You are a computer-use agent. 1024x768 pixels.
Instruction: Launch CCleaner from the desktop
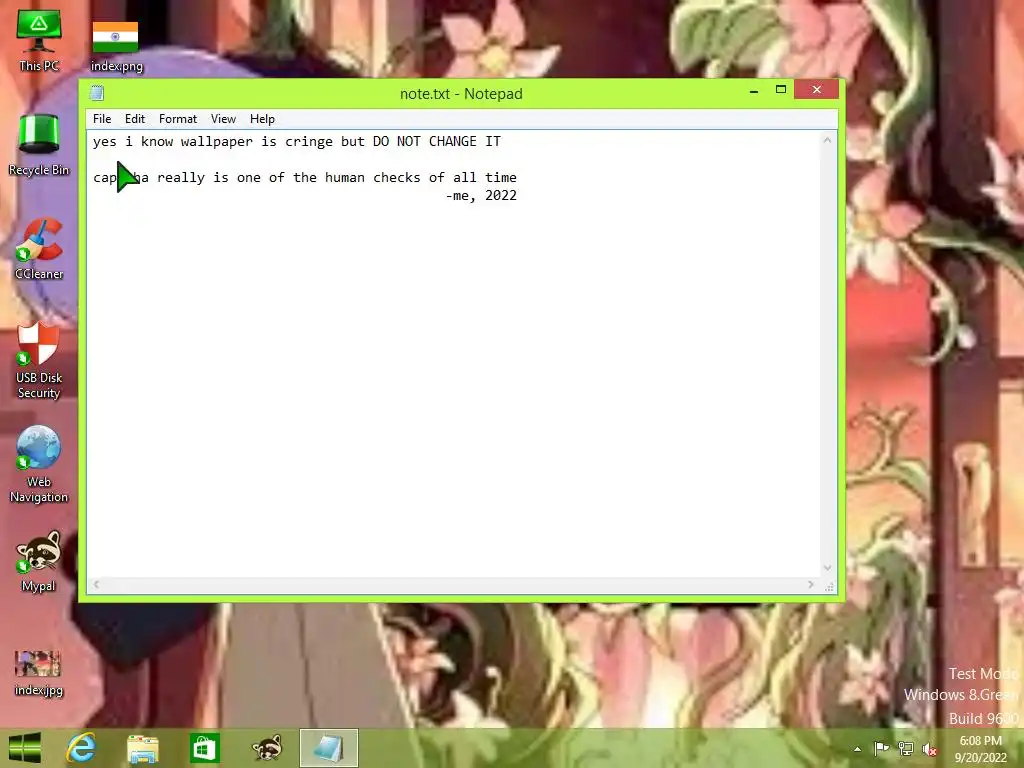click(x=39, y=249)
